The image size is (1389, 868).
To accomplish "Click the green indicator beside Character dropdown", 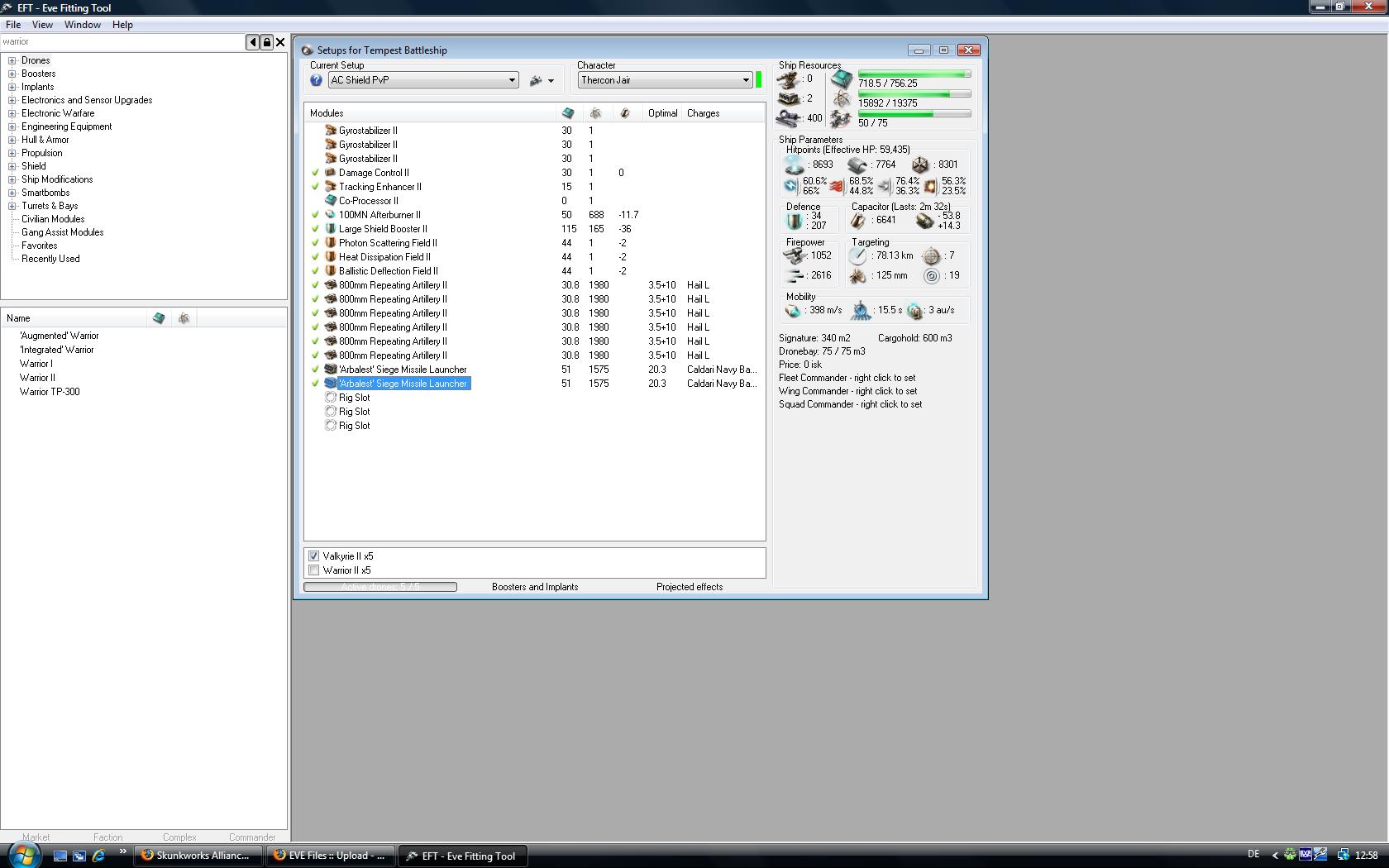I will click(x=759, y=80).
